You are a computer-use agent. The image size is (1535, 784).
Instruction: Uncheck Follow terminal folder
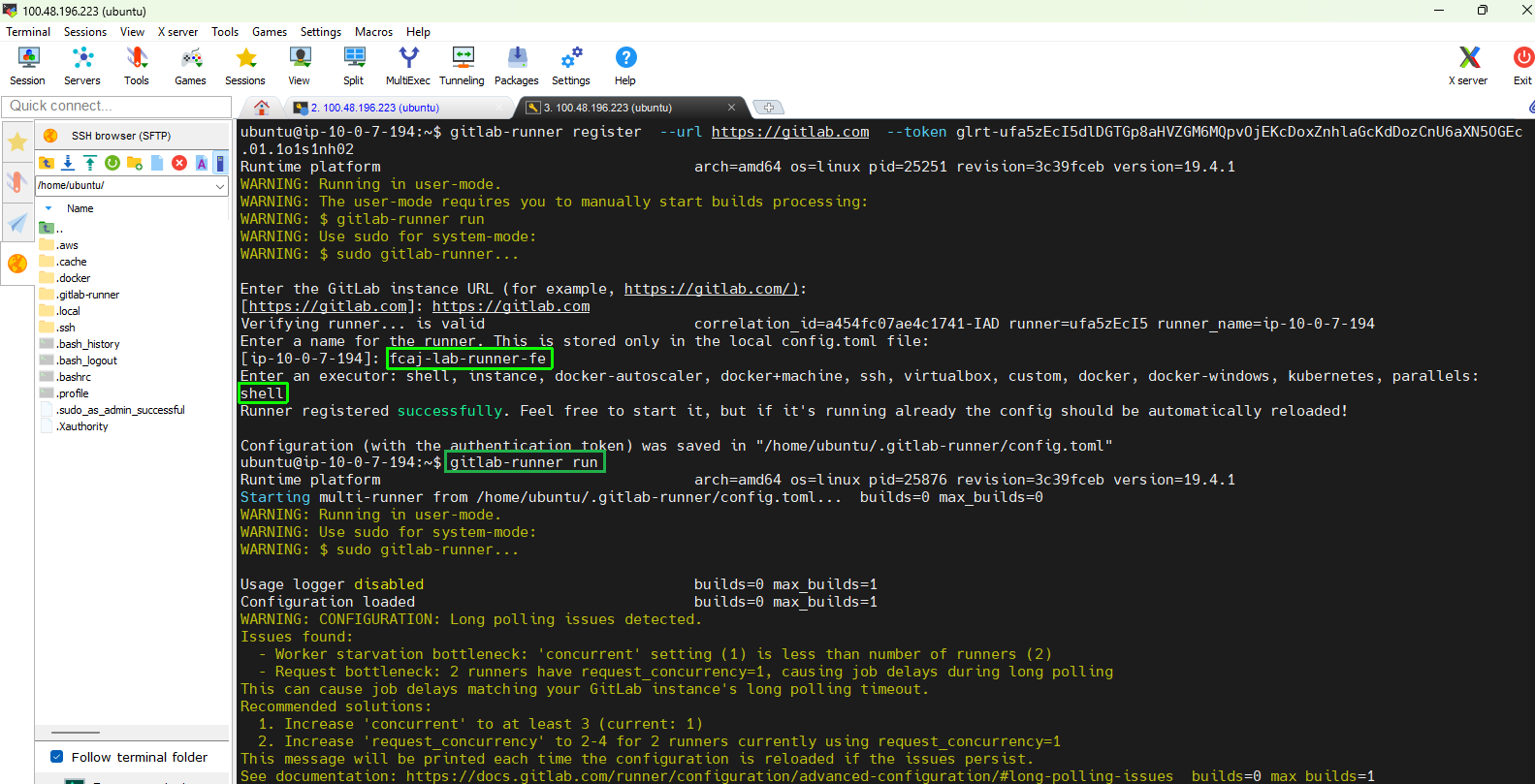pos(56,757)
